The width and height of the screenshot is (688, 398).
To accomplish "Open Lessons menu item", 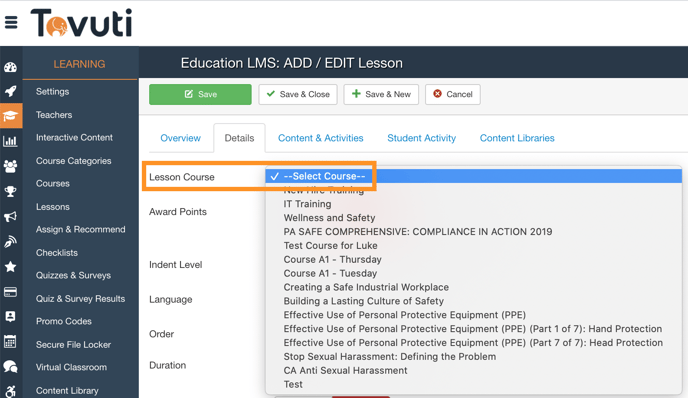I will point(53,207).
